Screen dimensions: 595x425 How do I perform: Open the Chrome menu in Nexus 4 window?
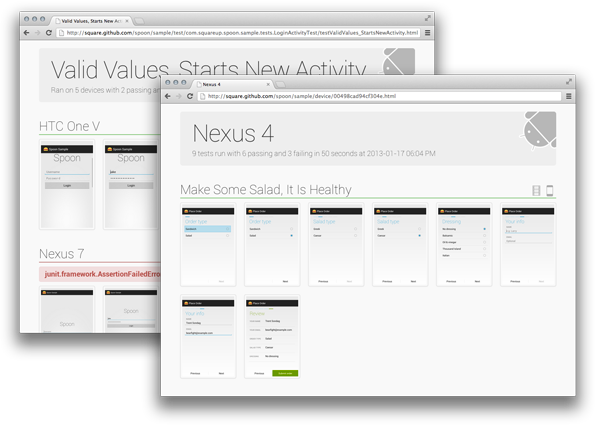[568, 96]
